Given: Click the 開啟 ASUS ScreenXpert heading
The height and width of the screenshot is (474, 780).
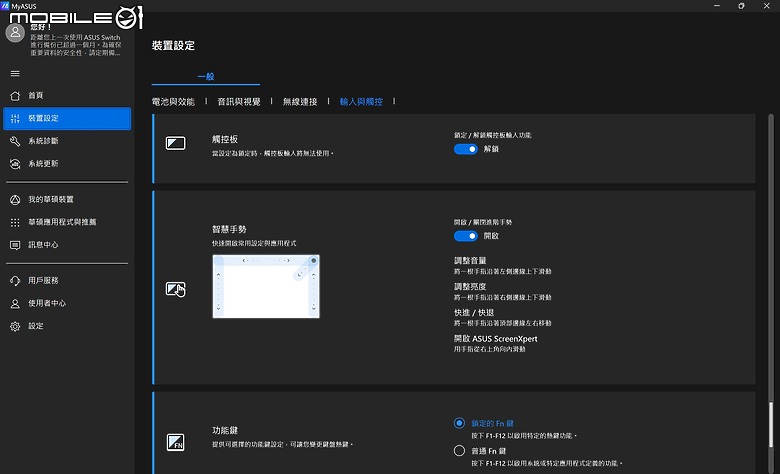Looking at the screenshot, I should tap(495, 339).
